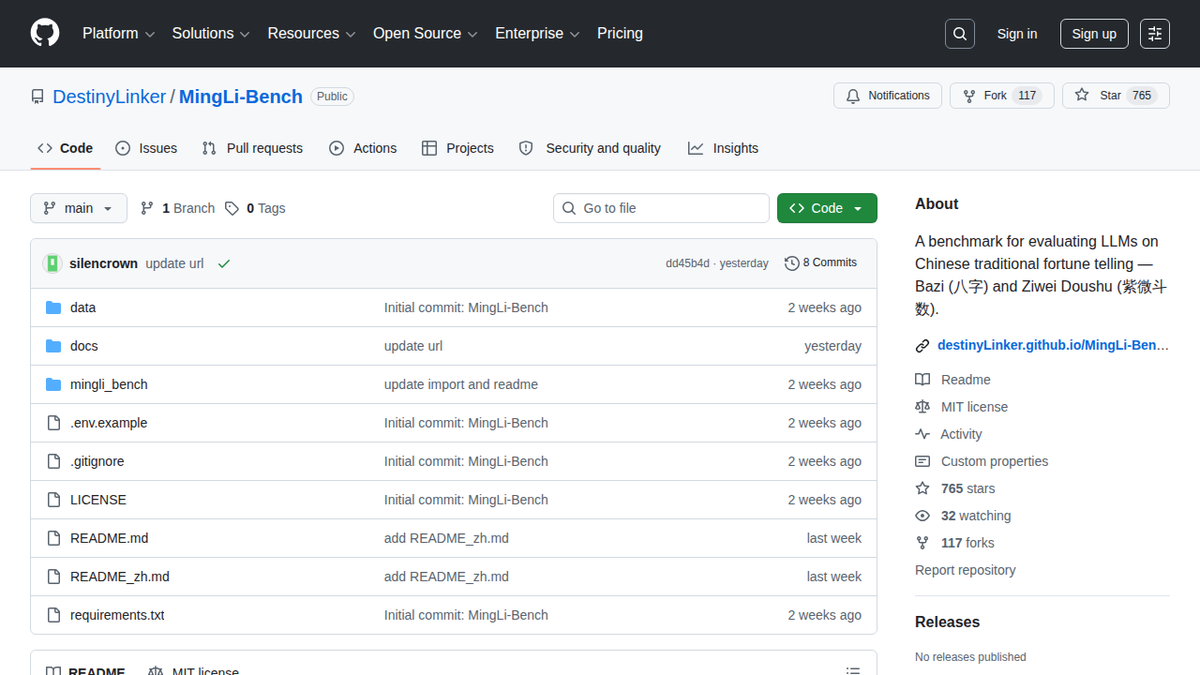Open the data folder
Screen dimensions: 1200x675
[x=83, y=308]
